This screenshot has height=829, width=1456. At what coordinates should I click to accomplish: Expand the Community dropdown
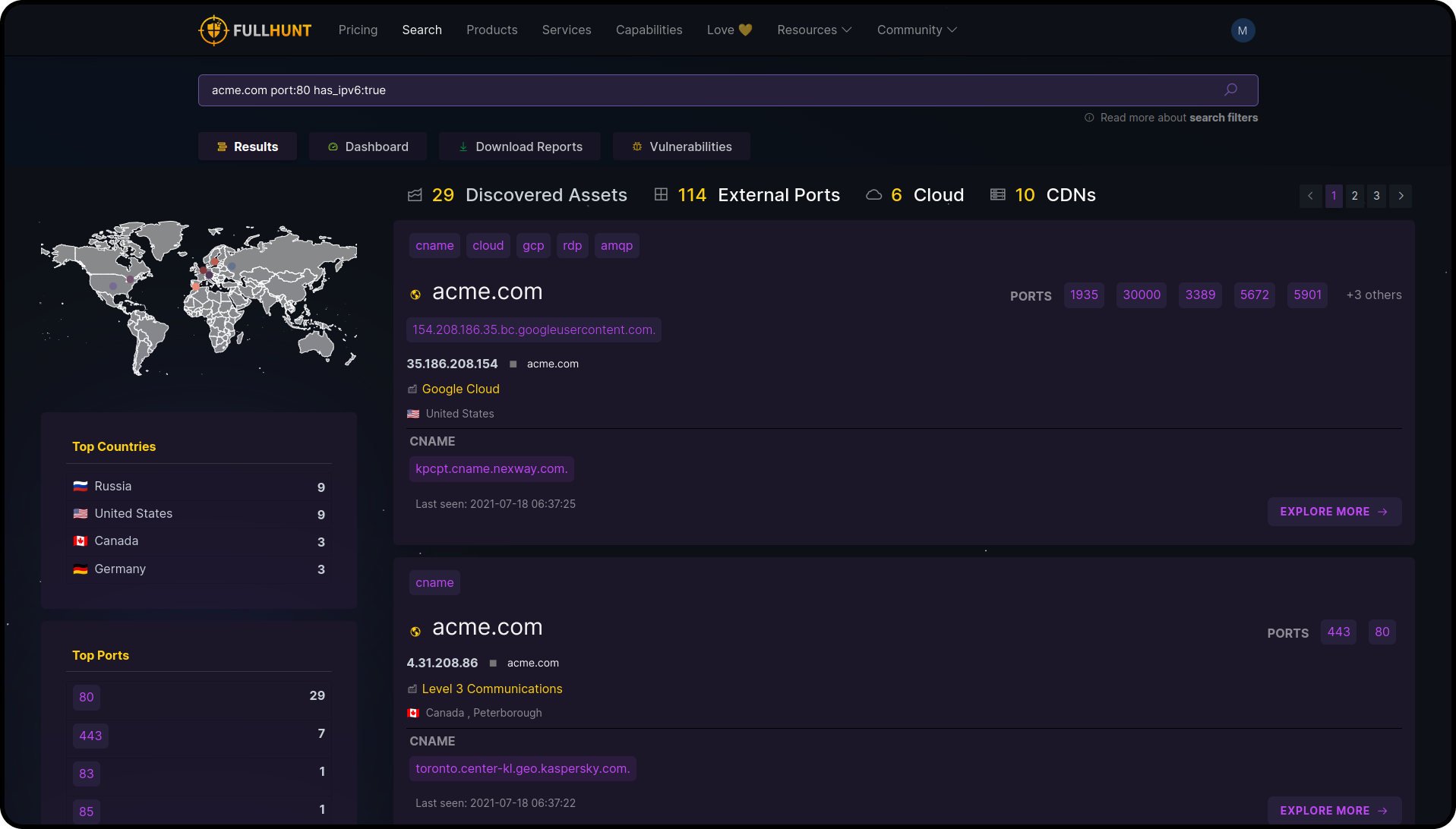(917, 30)
